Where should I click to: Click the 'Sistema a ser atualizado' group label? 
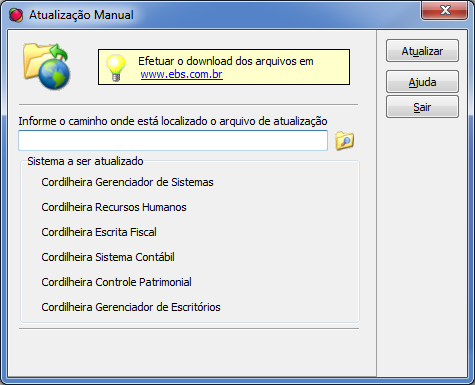click(x=85, y=161)
